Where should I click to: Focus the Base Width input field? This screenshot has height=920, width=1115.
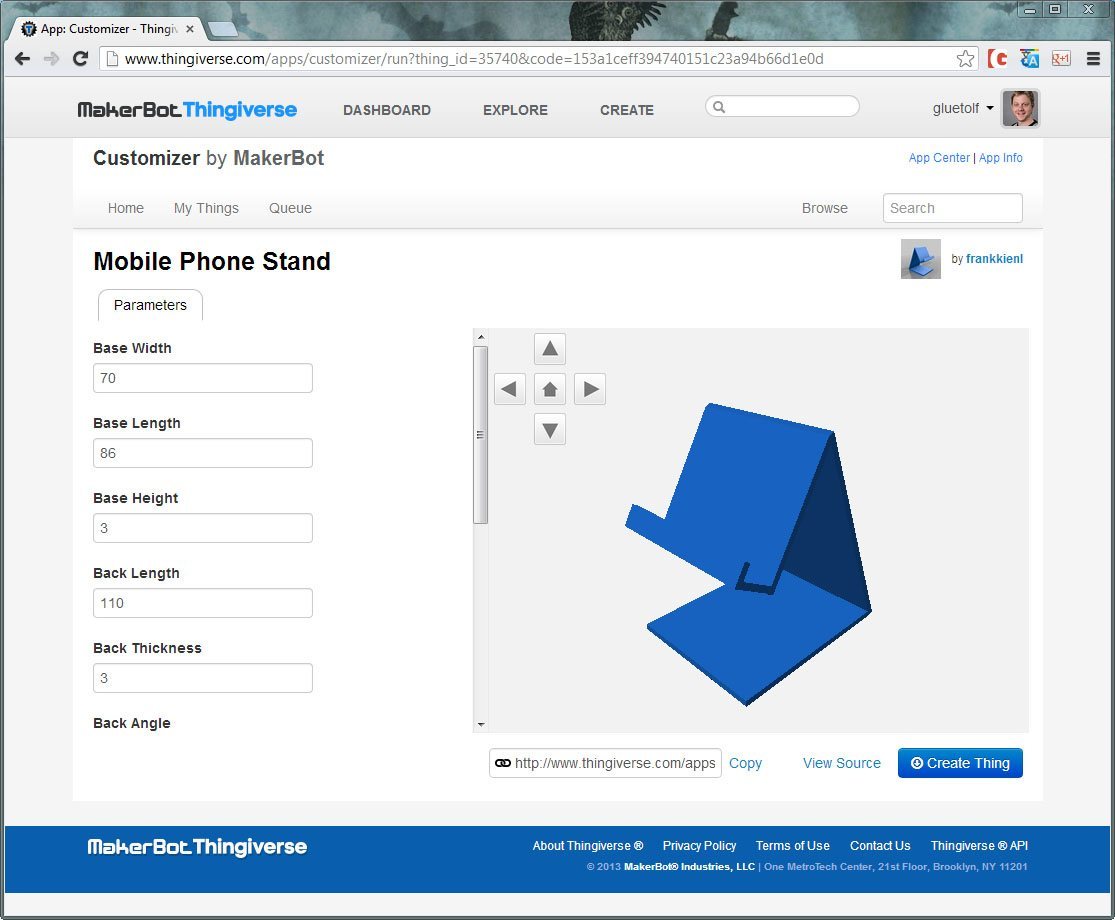203,378
